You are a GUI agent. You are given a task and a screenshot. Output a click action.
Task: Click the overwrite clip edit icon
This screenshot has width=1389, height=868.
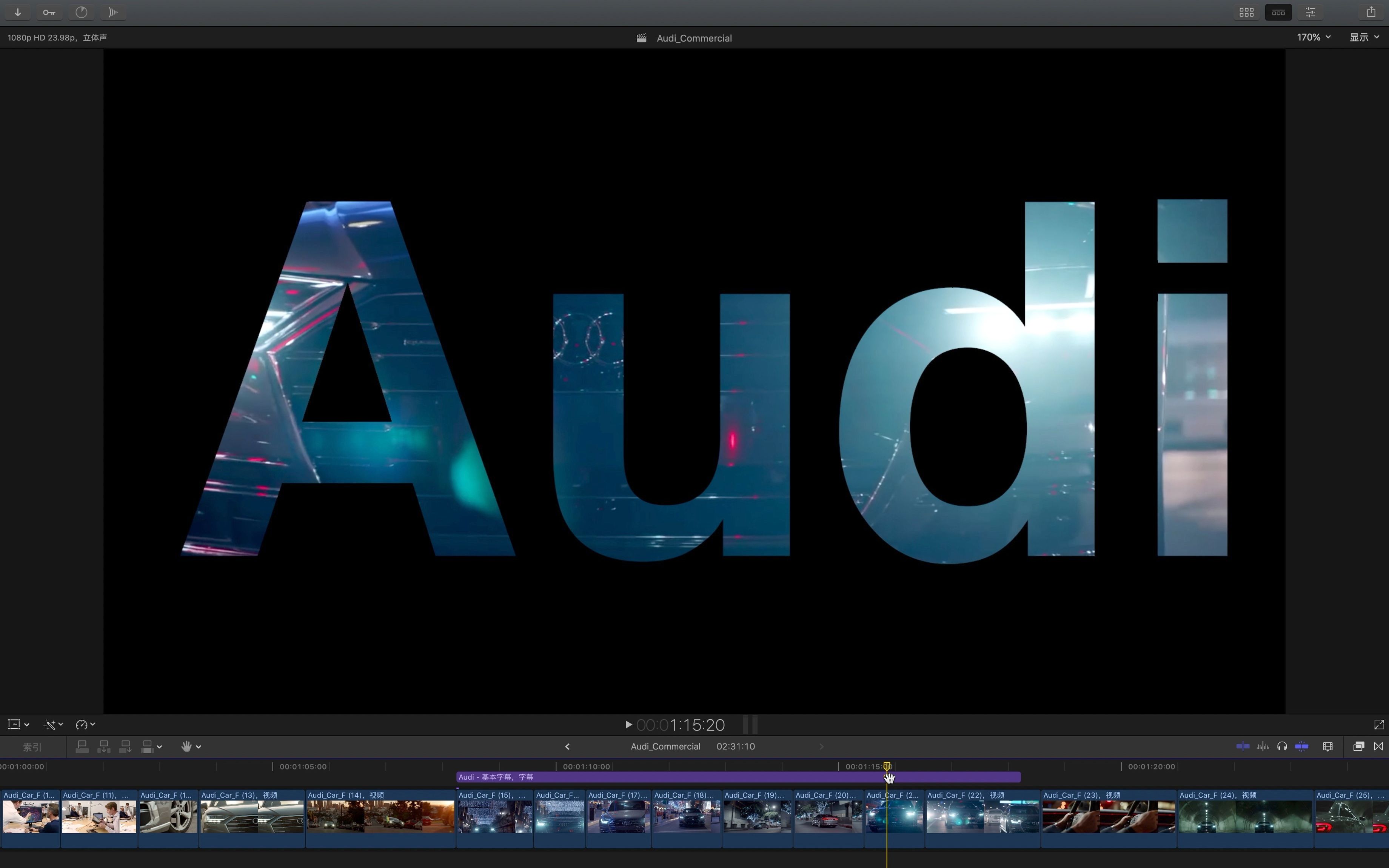pyautogui.click(x=148, y=746)
